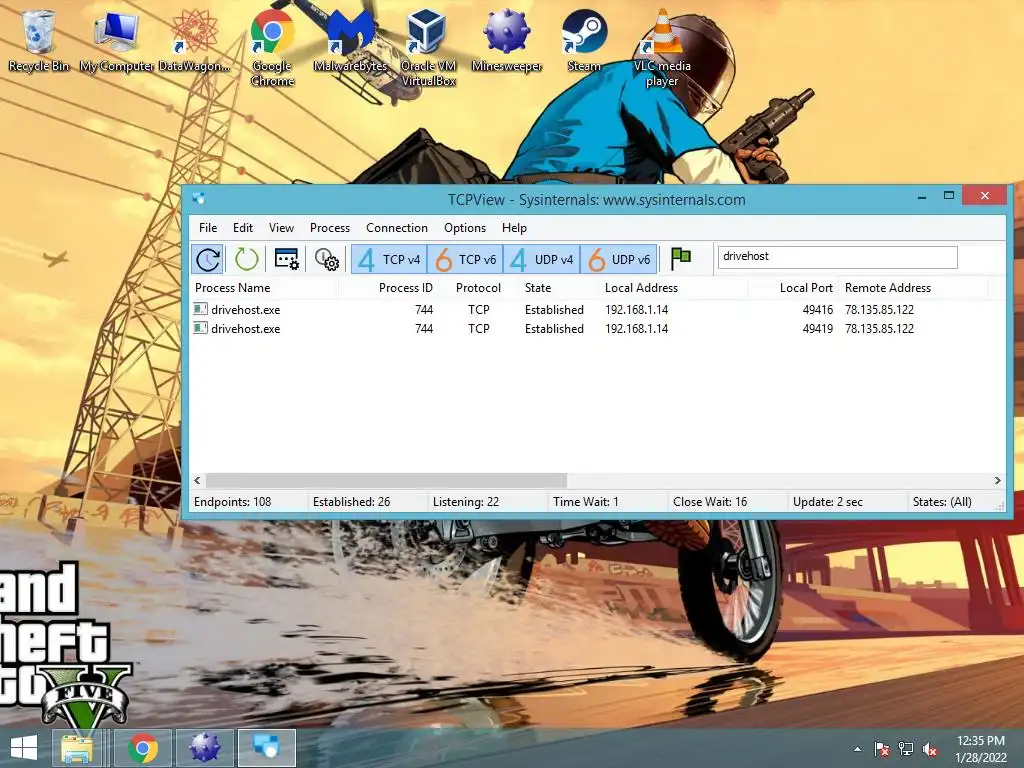This screenshot has width=1024, height=768.
Task: Open the taskbar clock showing 12:35 PM
Action: tap(981, 749)
